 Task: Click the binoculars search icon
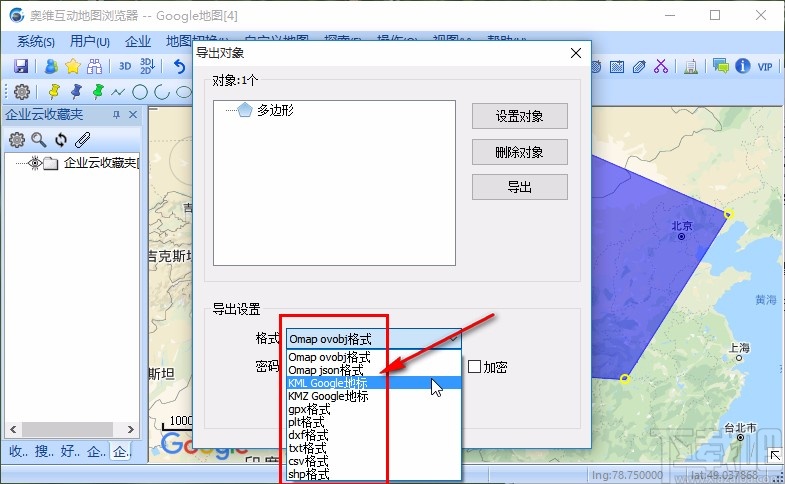click(95, 66)
